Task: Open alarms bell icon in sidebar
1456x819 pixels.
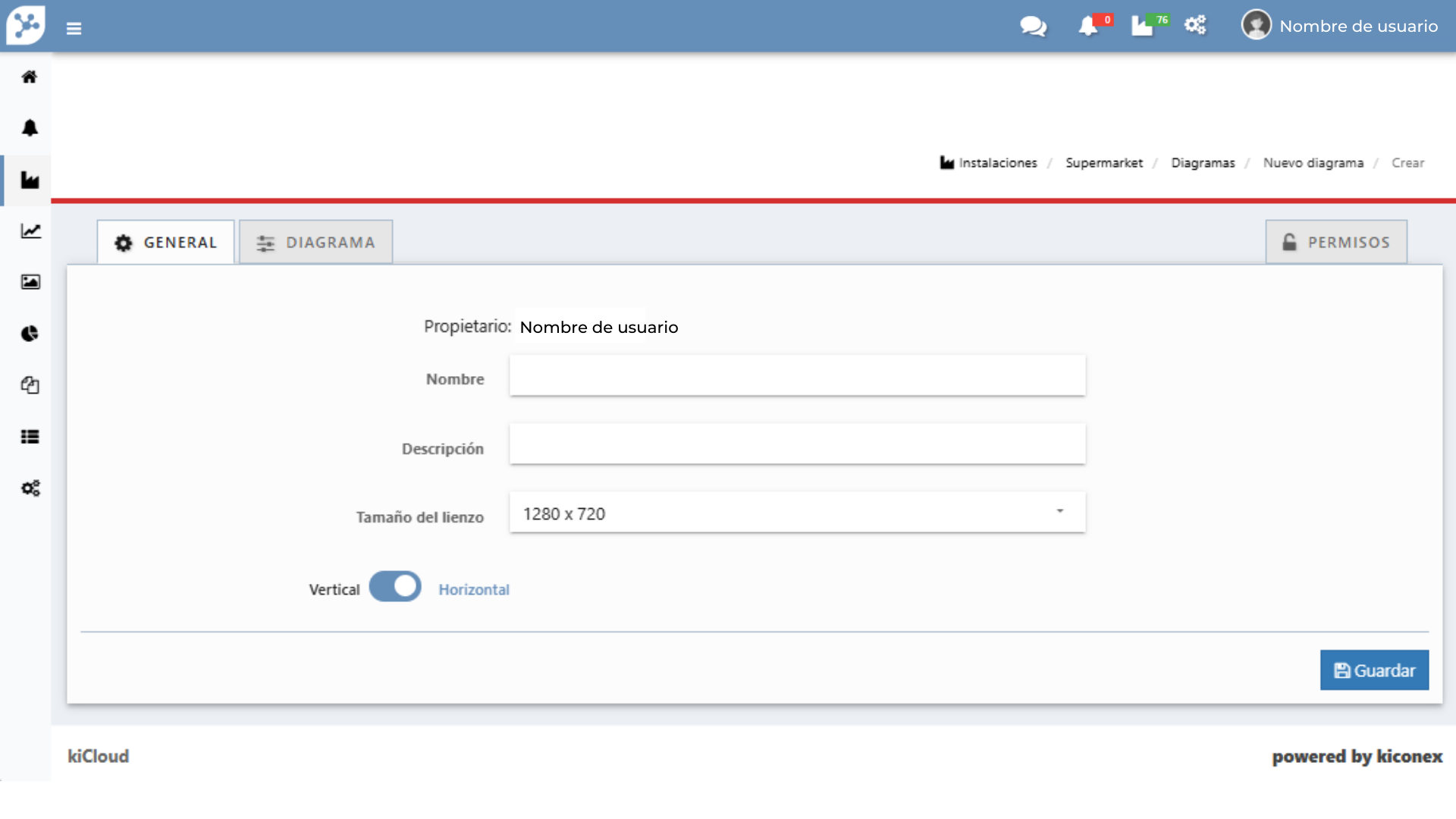Action: tap(30, 127)
